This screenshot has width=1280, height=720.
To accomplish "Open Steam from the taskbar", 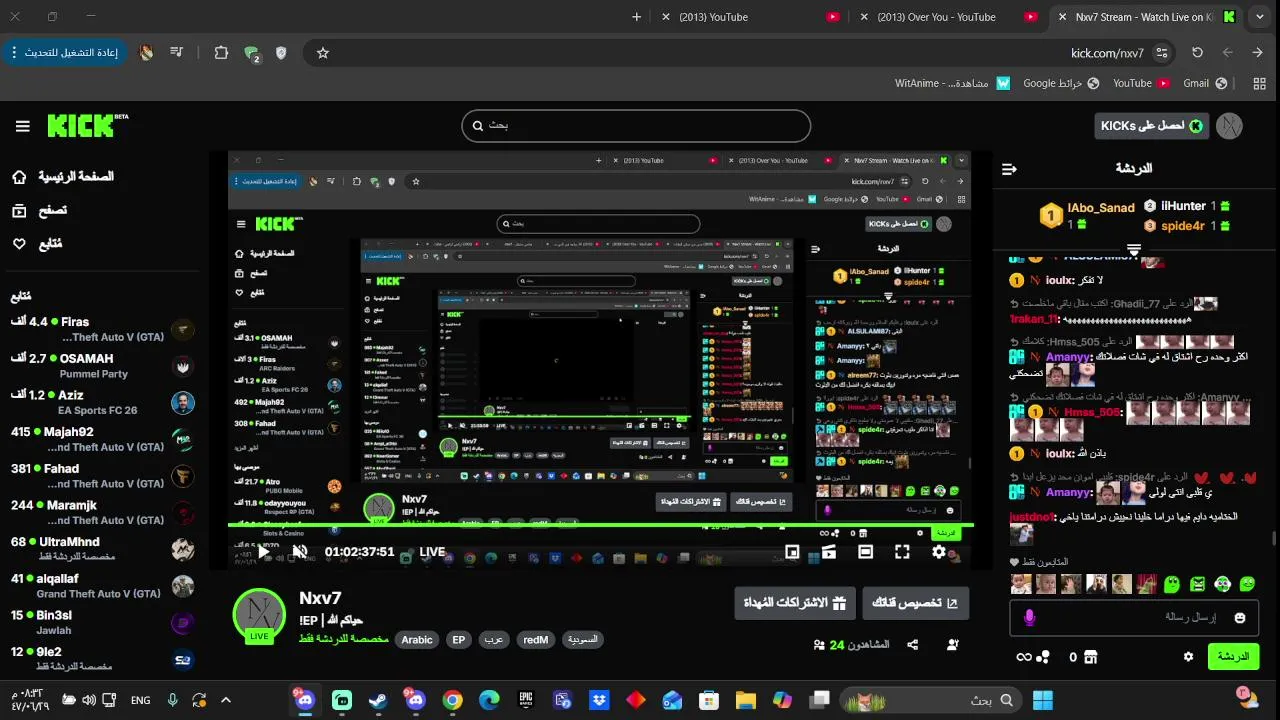I will [x=379, y=700].
